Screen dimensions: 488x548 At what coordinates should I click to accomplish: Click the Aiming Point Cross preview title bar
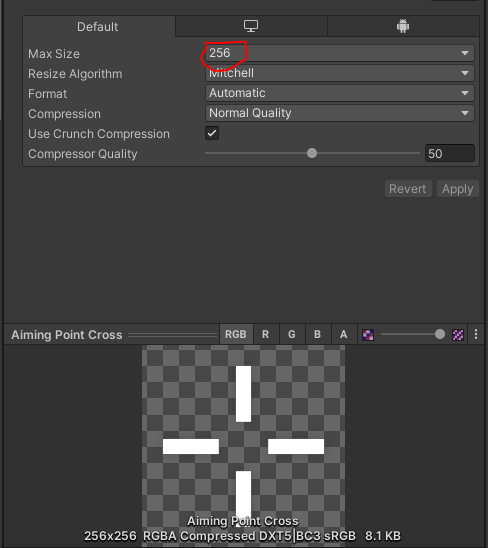[x=112, y=334]
